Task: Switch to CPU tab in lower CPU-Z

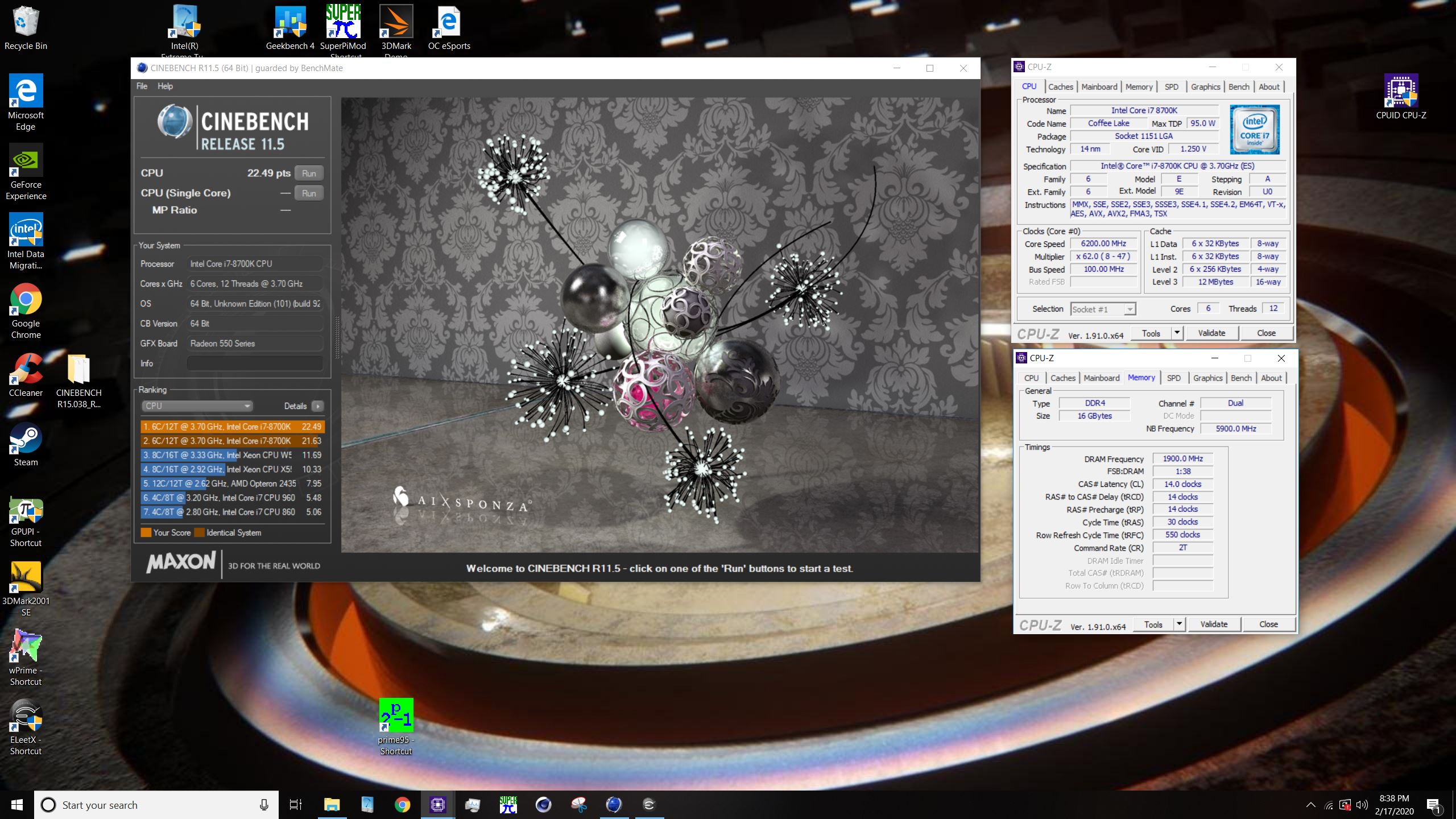Action: 1031,378
